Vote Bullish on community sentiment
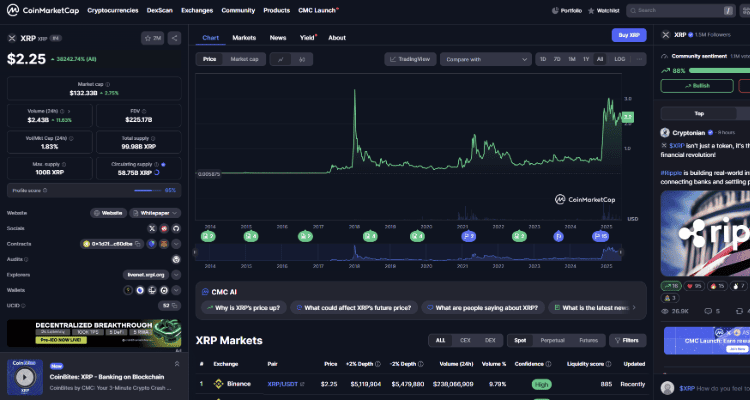The image size is (750, 400). point(697,86)
